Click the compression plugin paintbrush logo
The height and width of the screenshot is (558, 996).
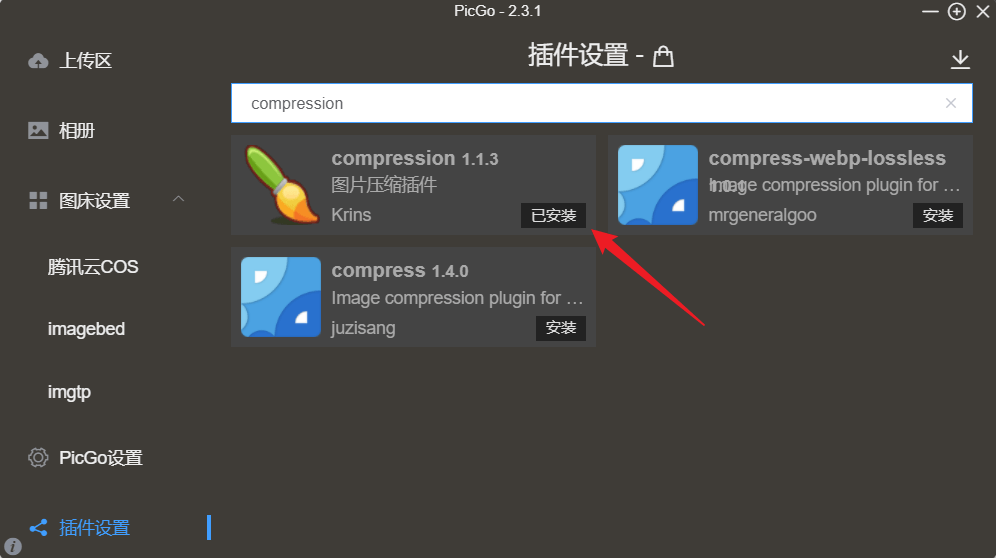coord(281,185)
